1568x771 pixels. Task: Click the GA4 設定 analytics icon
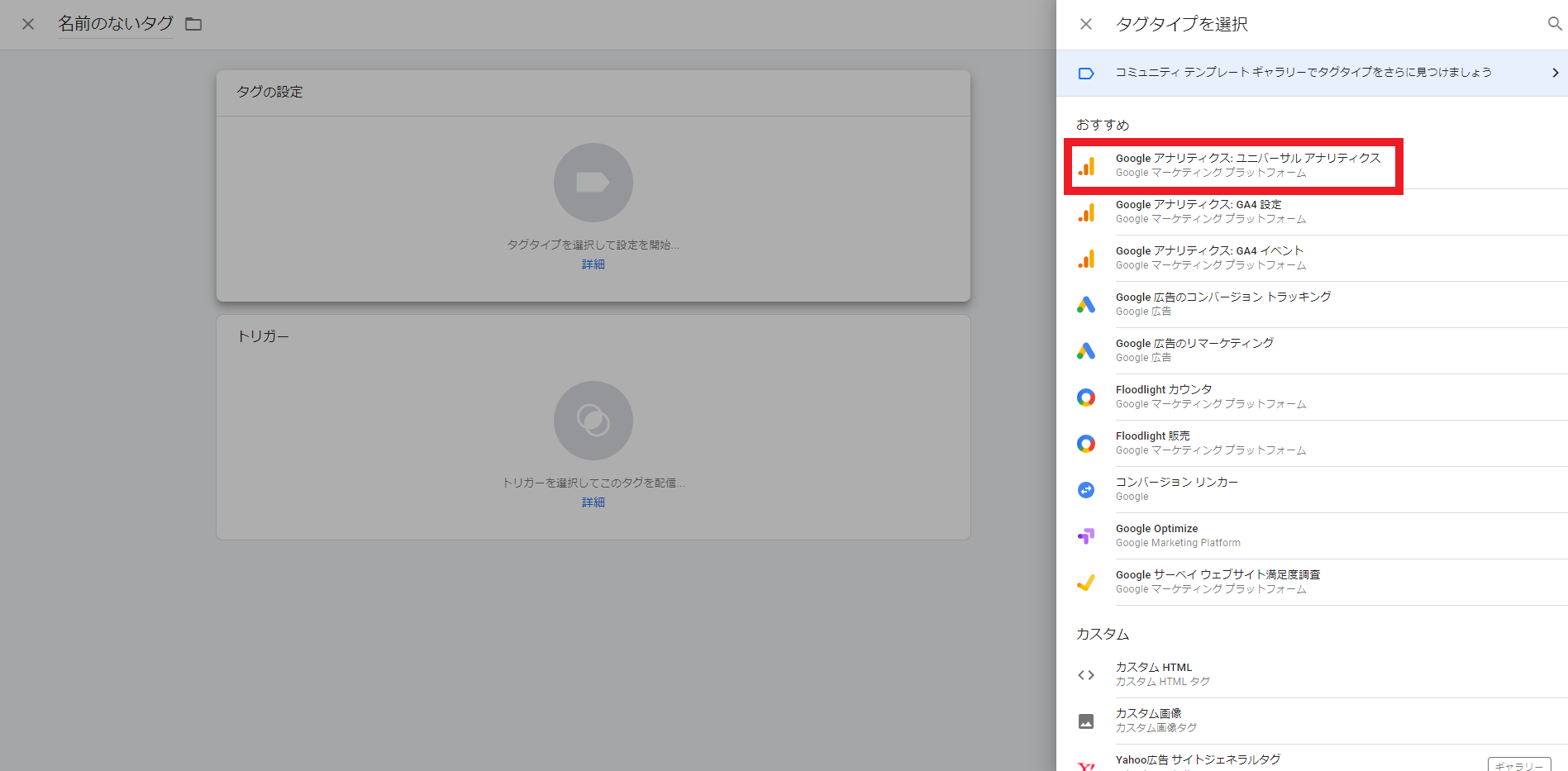[1086, 212]
